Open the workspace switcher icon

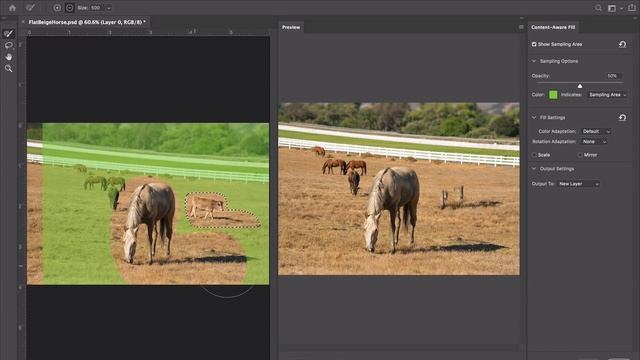(x=612, y=8)
